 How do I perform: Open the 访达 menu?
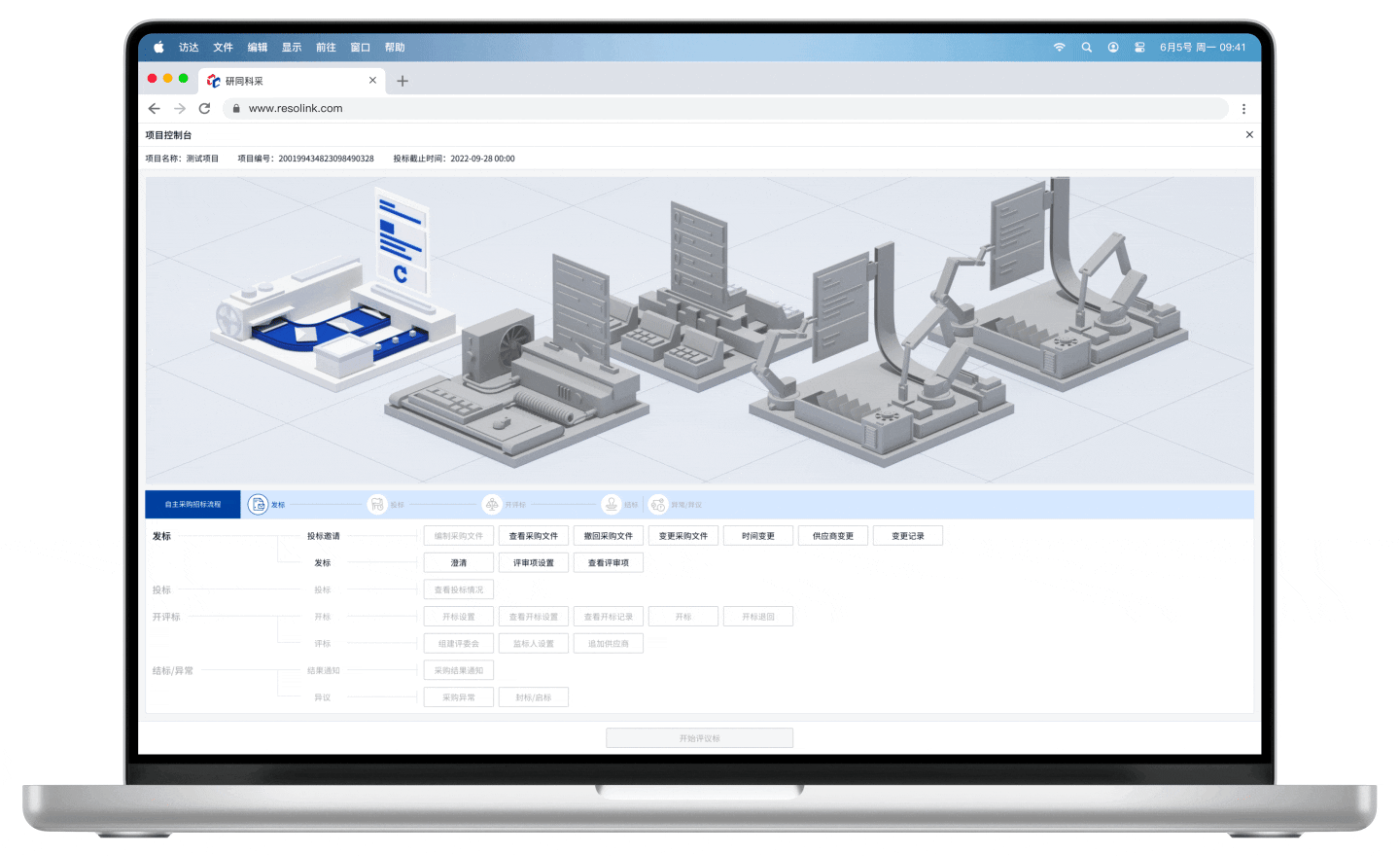[x=189, y=48]
